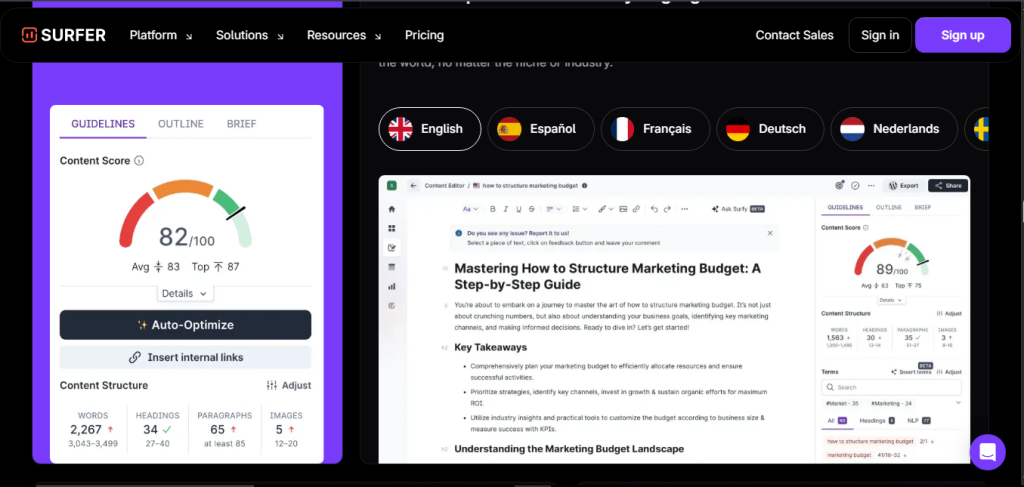
Task: Open the Resources dropdown menu
Action: (x=344, y=35)
